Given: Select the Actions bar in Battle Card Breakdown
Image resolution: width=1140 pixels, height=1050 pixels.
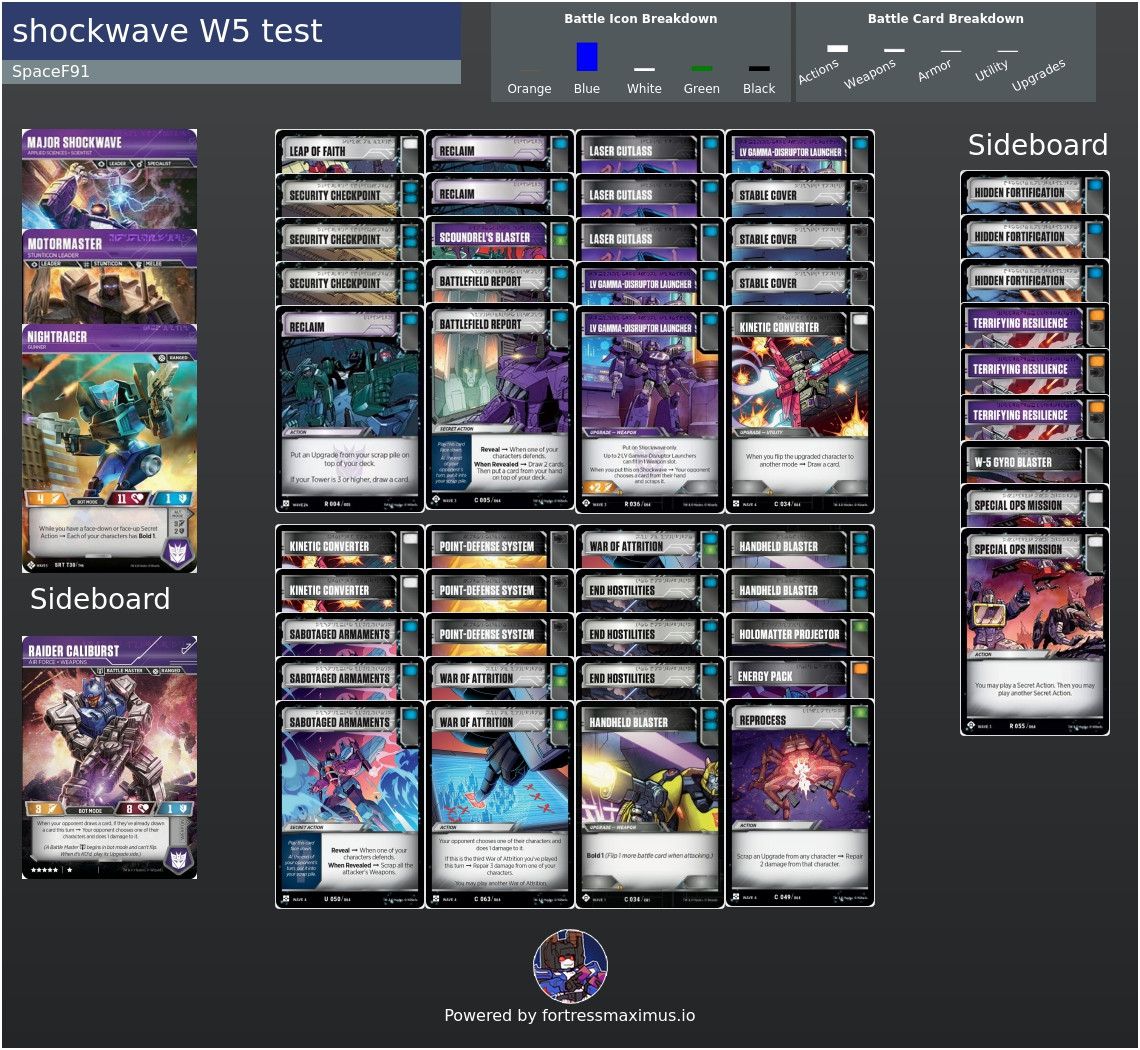Looking at the screenshot, I should click(838, 49).
